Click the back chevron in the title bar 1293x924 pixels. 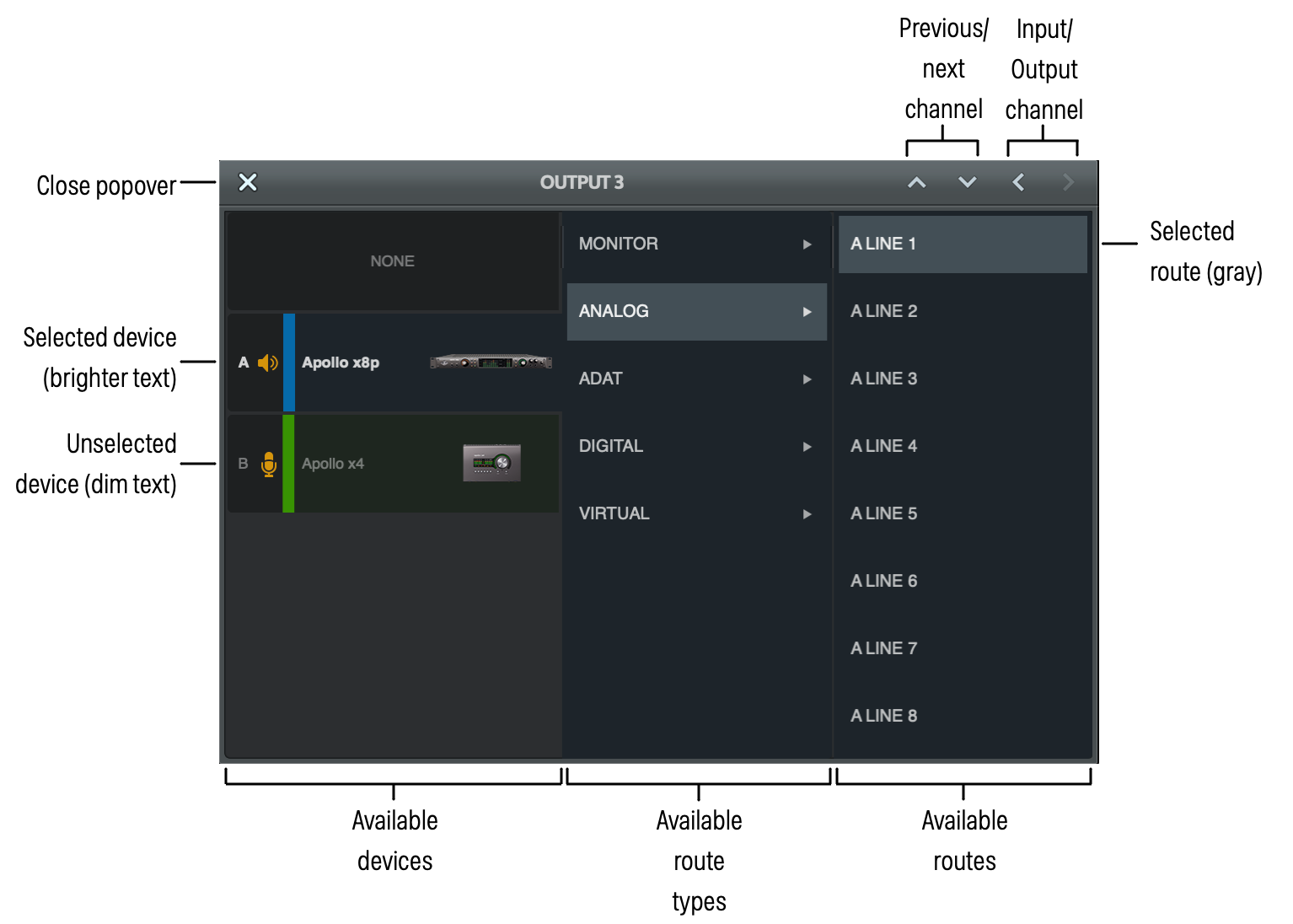coord(1017,182)
